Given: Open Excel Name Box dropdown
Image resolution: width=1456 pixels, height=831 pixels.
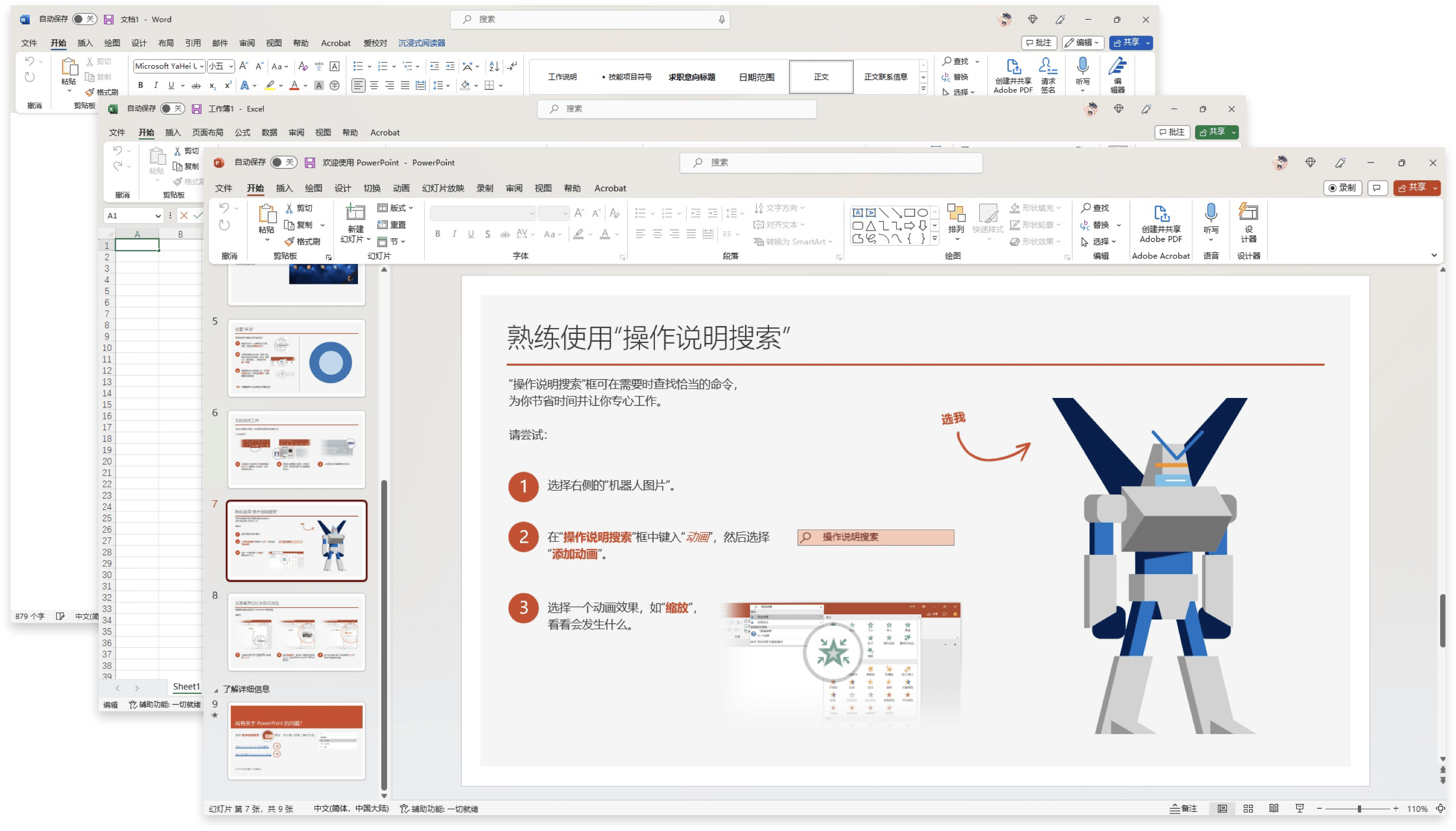Looking at the screenshot, I should point(157,216).
